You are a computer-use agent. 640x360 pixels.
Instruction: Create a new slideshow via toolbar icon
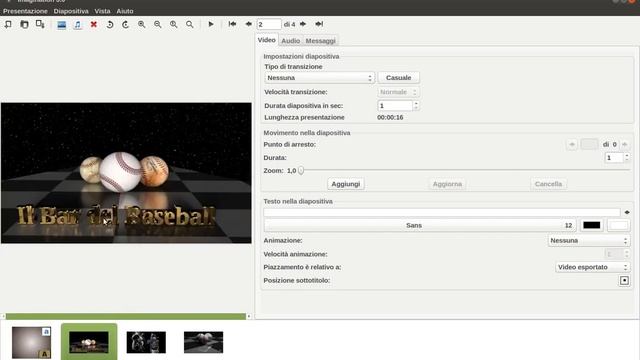8,24
